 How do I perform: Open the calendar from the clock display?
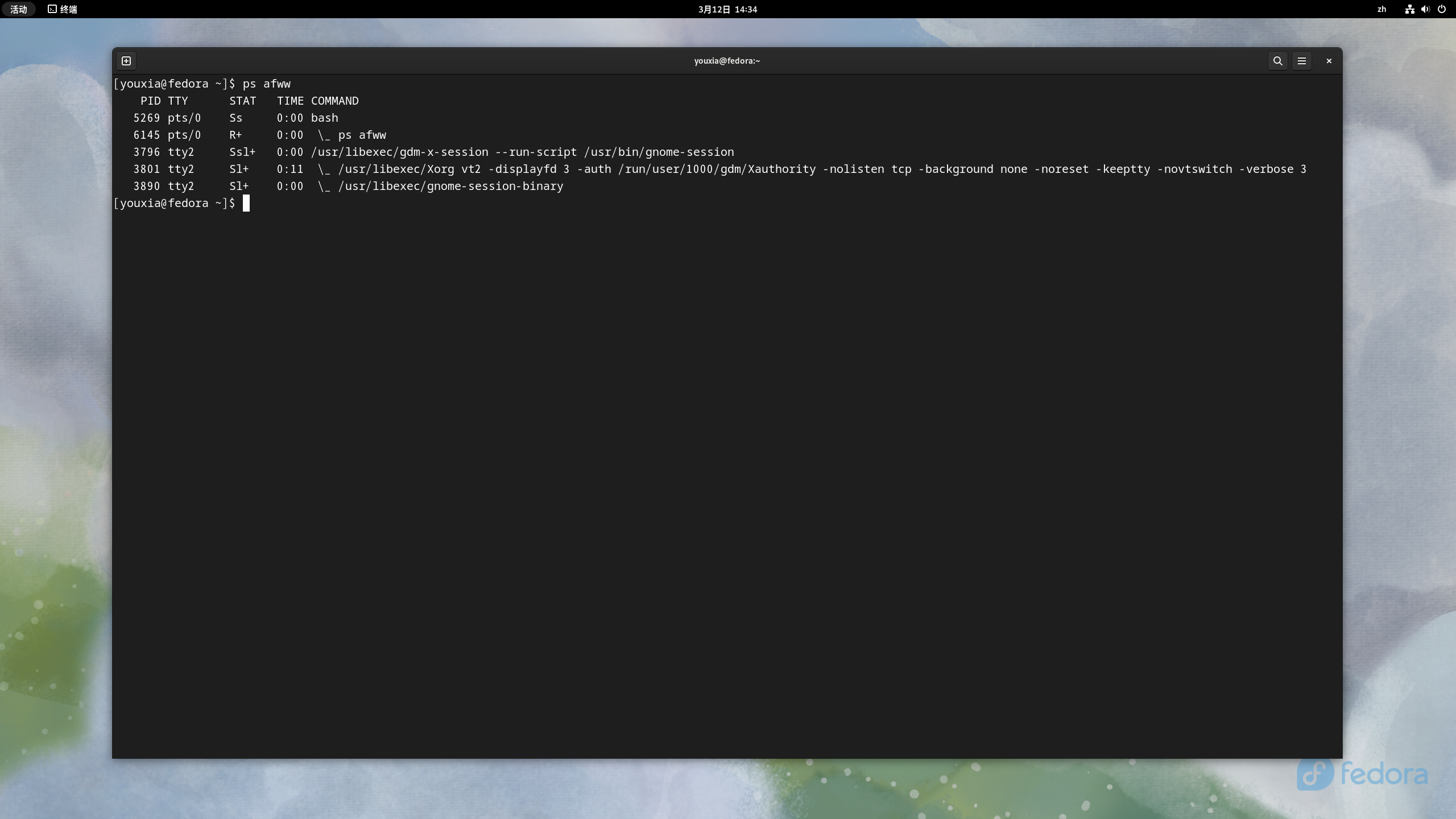tap(727, 9)
